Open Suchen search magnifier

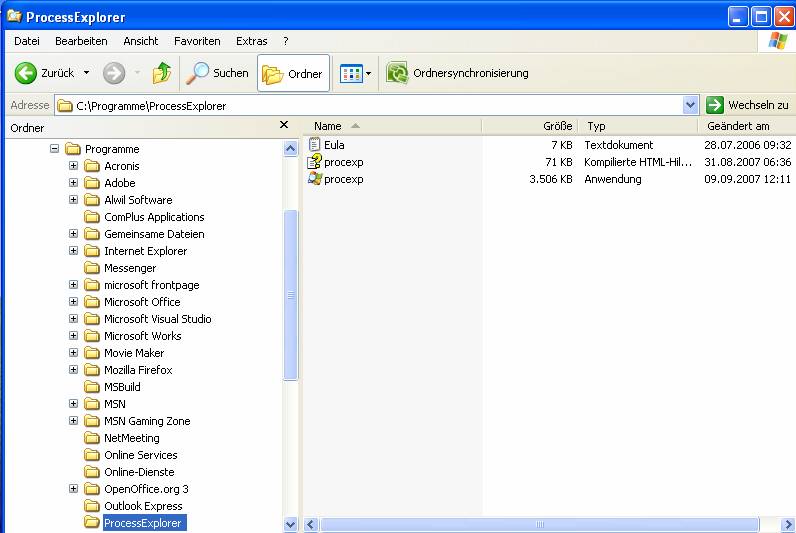[x=197, y=73]
